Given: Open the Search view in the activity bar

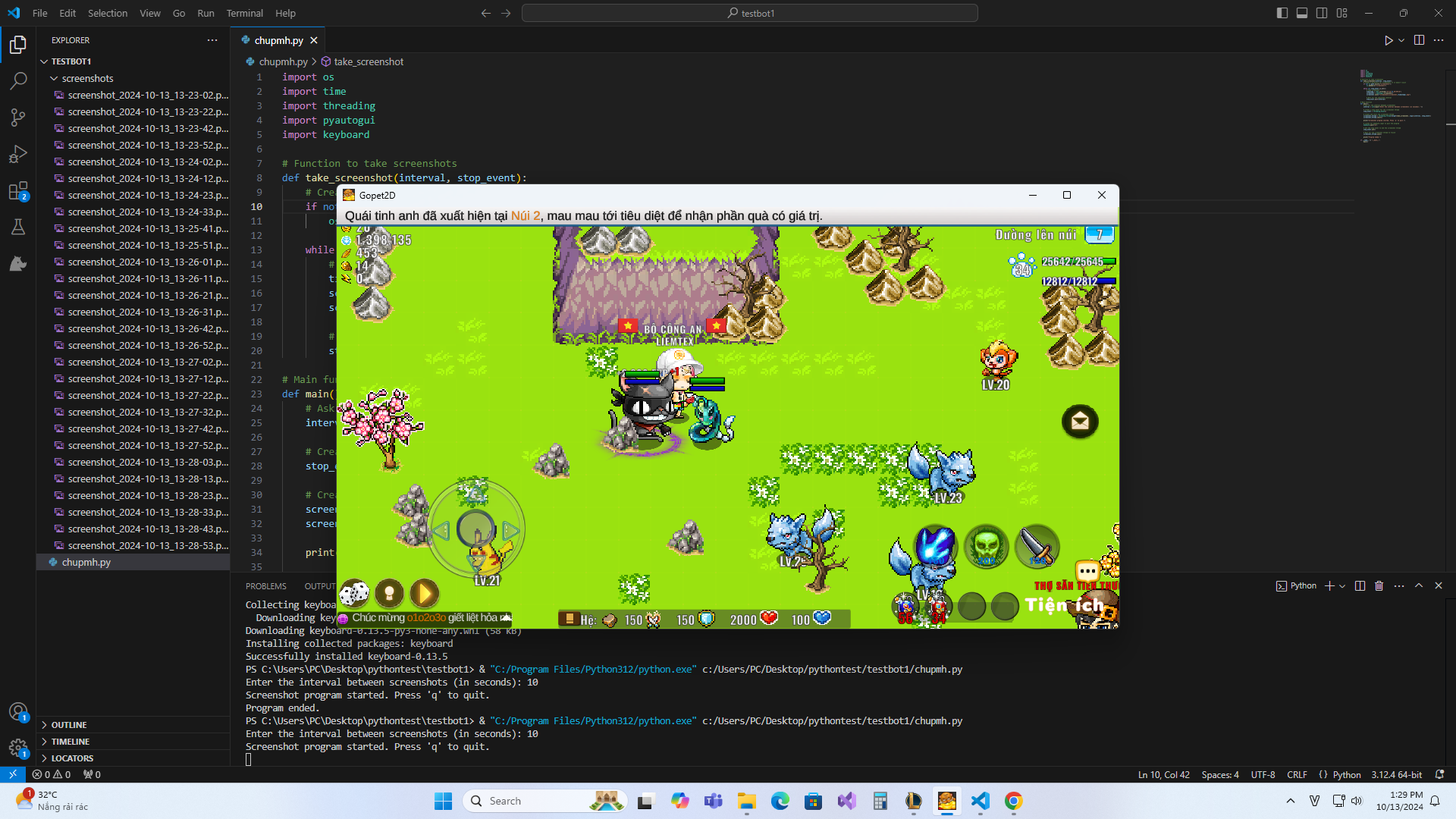Looking at the screenshot, I should coord(18,81).
